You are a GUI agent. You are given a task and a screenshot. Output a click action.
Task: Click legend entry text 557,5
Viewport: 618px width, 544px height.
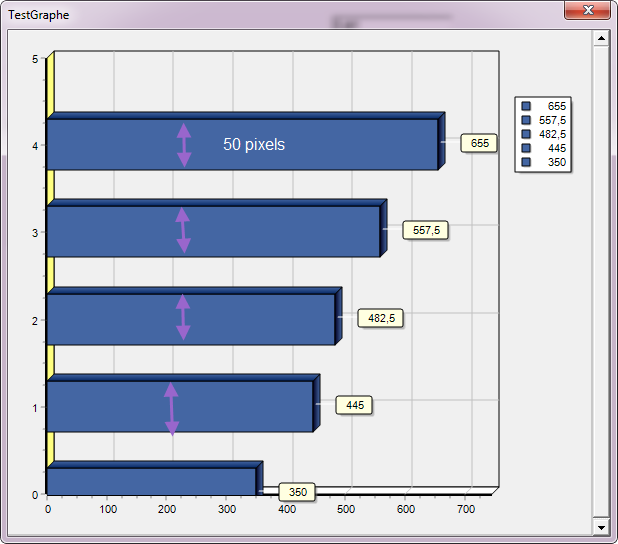pyautogui.click(x=552, y=120)
